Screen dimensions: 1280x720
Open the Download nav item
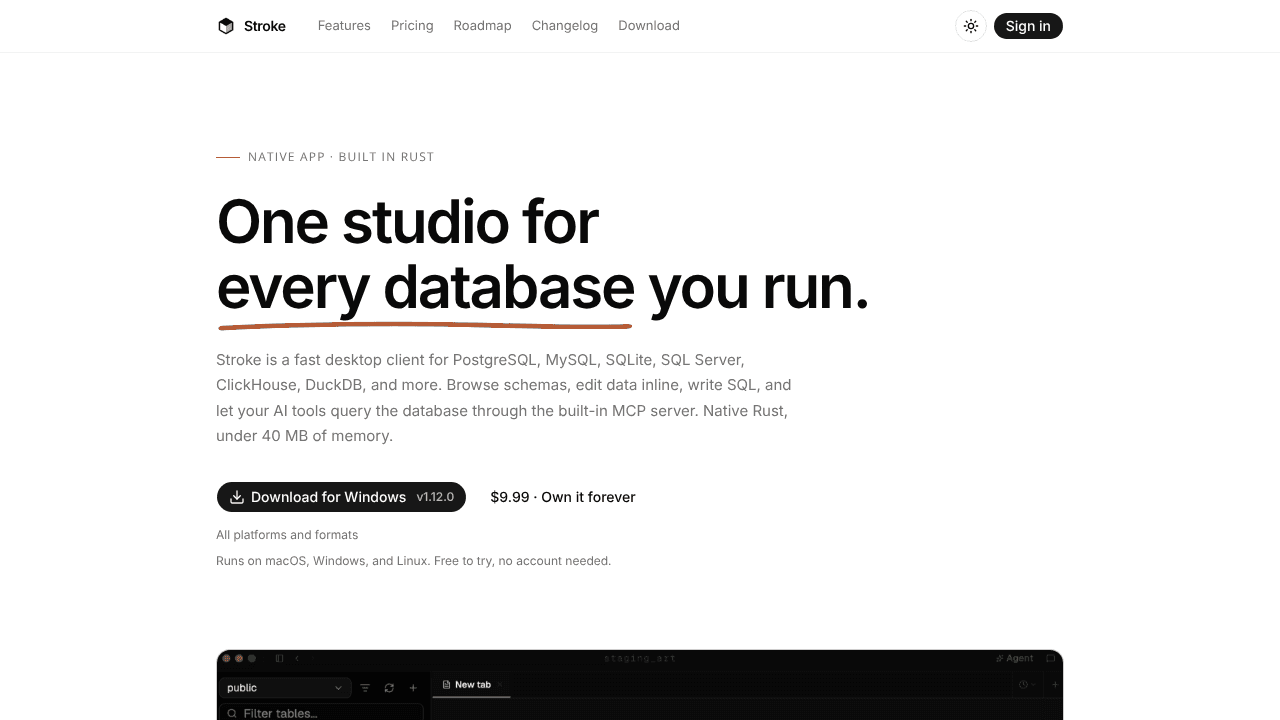click(x=649, y=26)
